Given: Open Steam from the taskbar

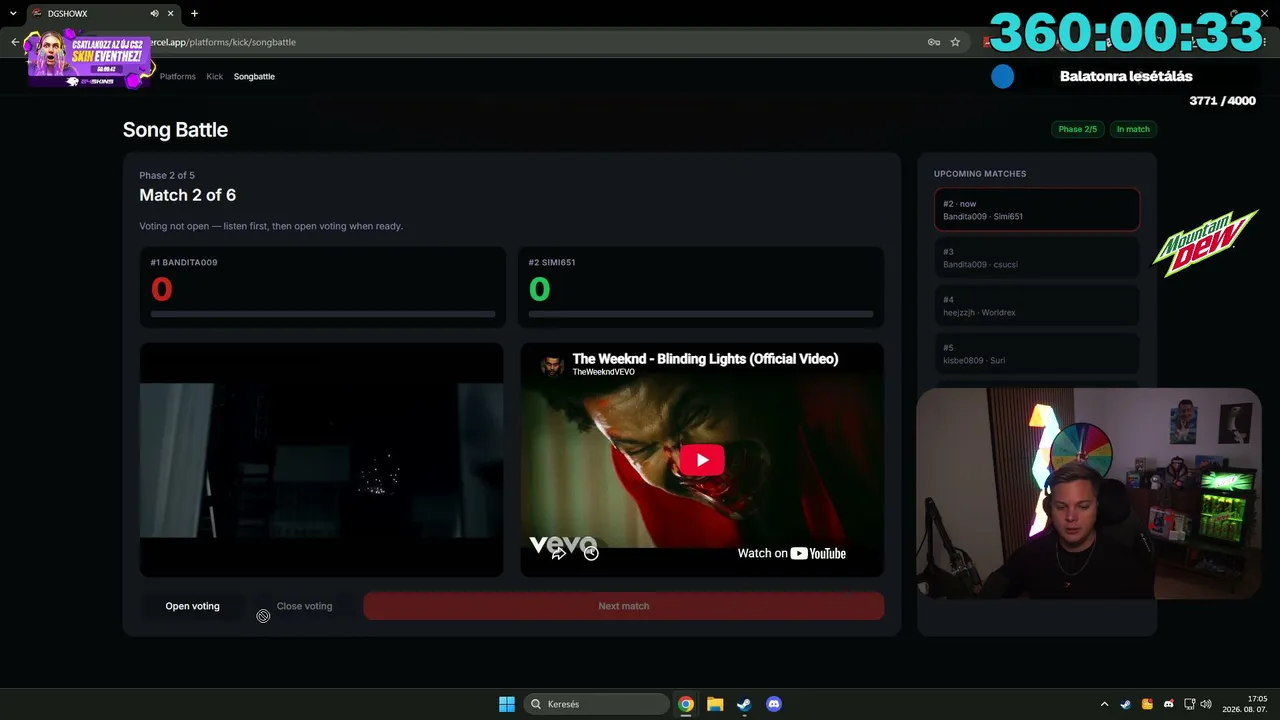Looking at the screenshot, I should click(x=744, y=704).
